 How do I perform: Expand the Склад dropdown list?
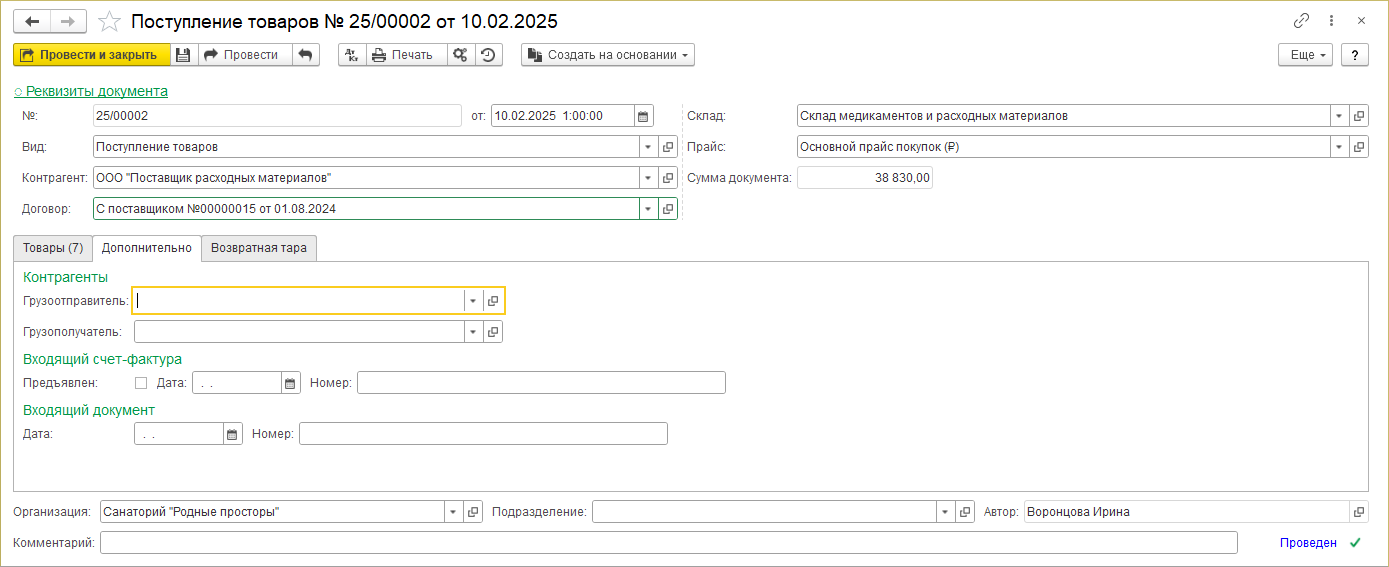1339,116
